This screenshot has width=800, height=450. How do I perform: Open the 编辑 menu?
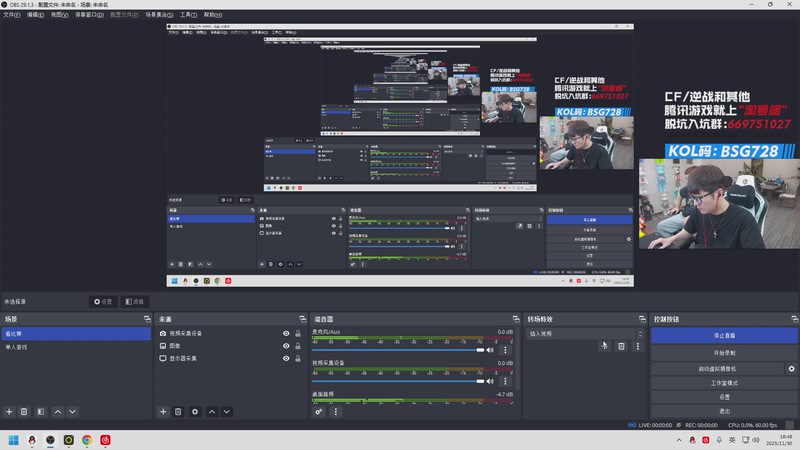point(35,15)
